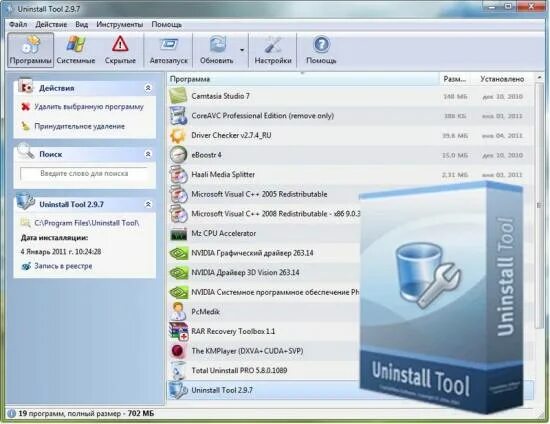Viewport: 550px width, 424px height.
Task: Click the folder icon beside install path
Action: click(25, 223)
